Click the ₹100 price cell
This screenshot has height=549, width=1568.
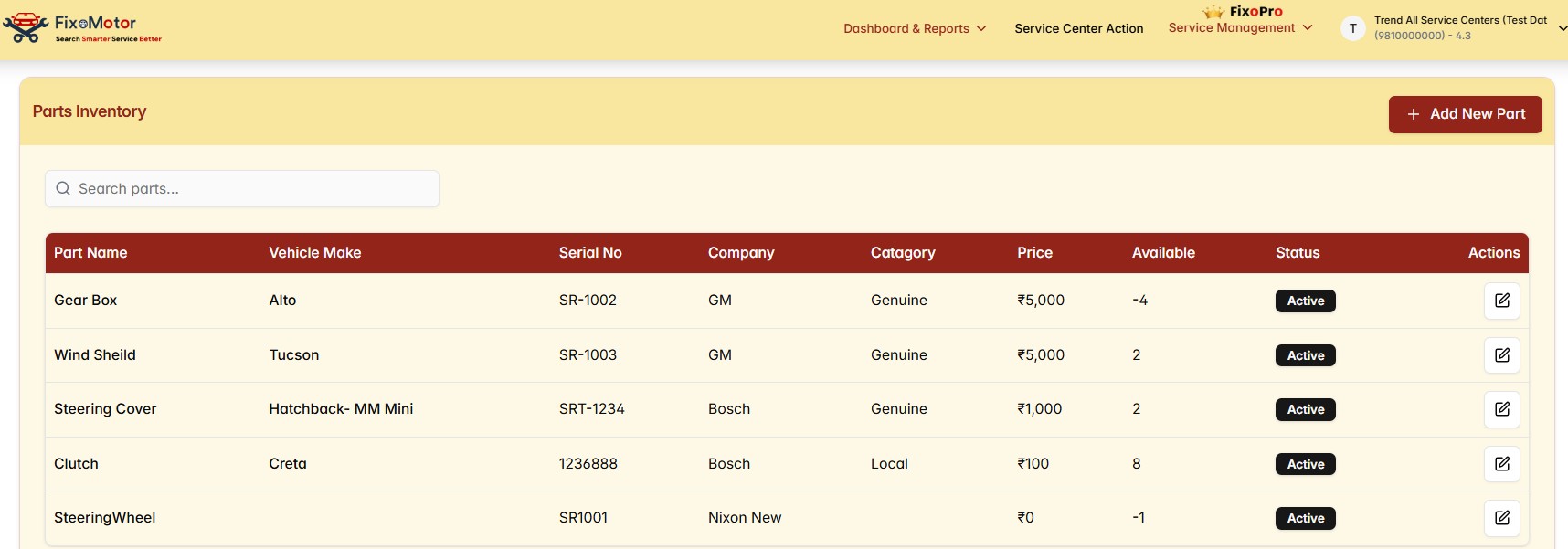click(1033, 464)
